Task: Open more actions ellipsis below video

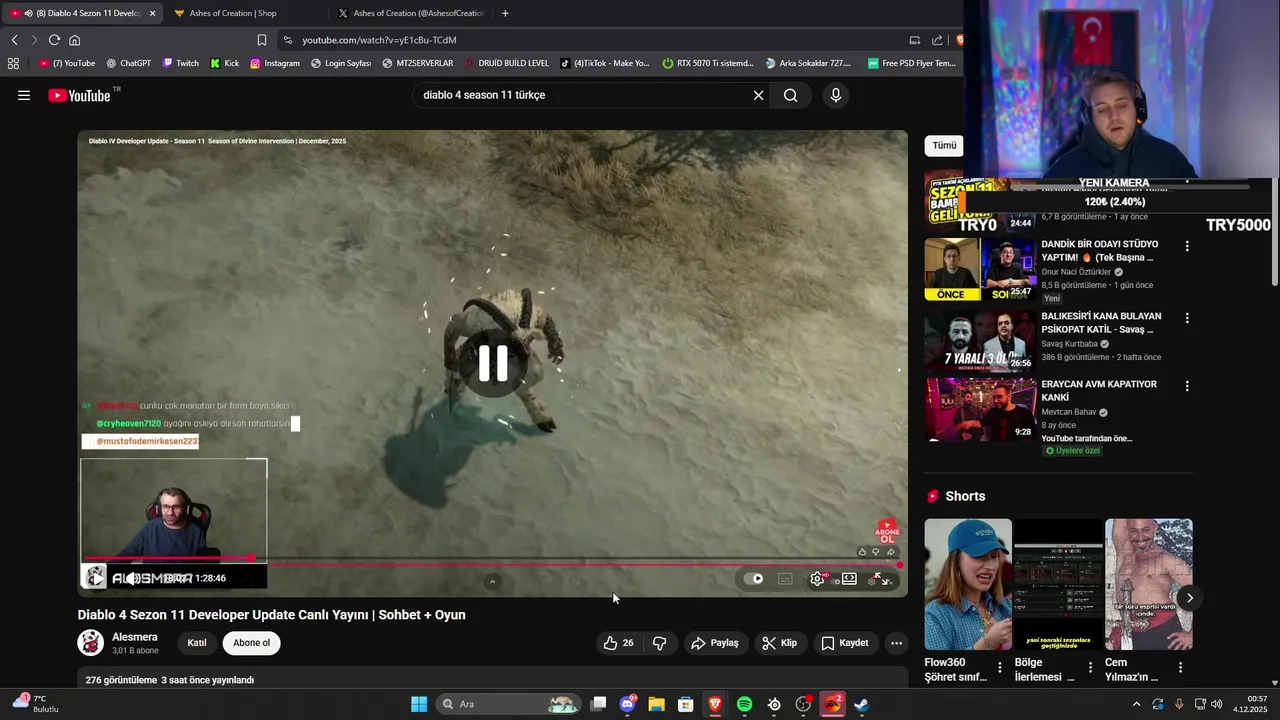Action: tap(897, 643)
